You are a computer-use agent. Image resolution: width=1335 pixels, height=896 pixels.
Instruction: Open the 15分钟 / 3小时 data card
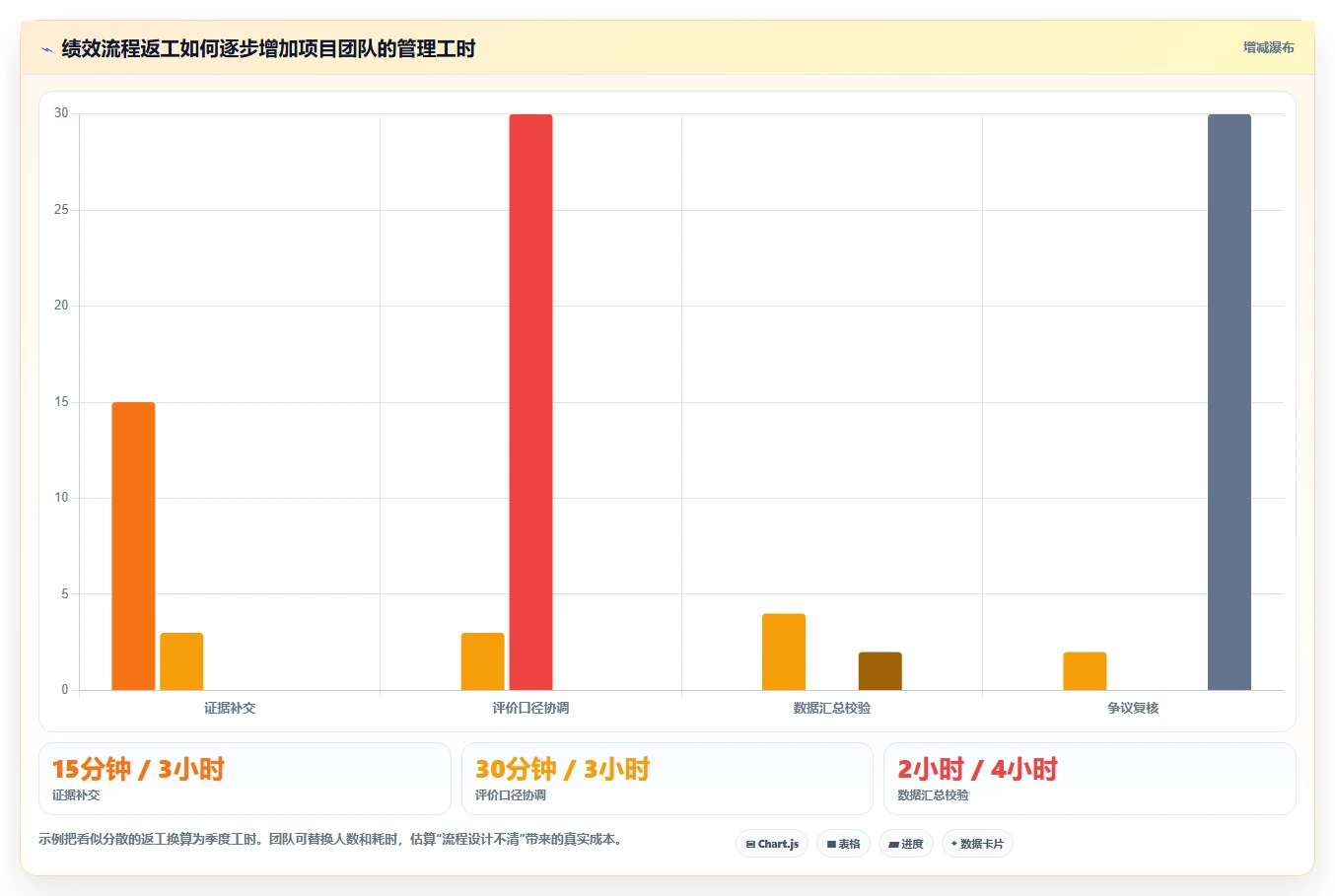pyautogui.click(x=245, y=779)
